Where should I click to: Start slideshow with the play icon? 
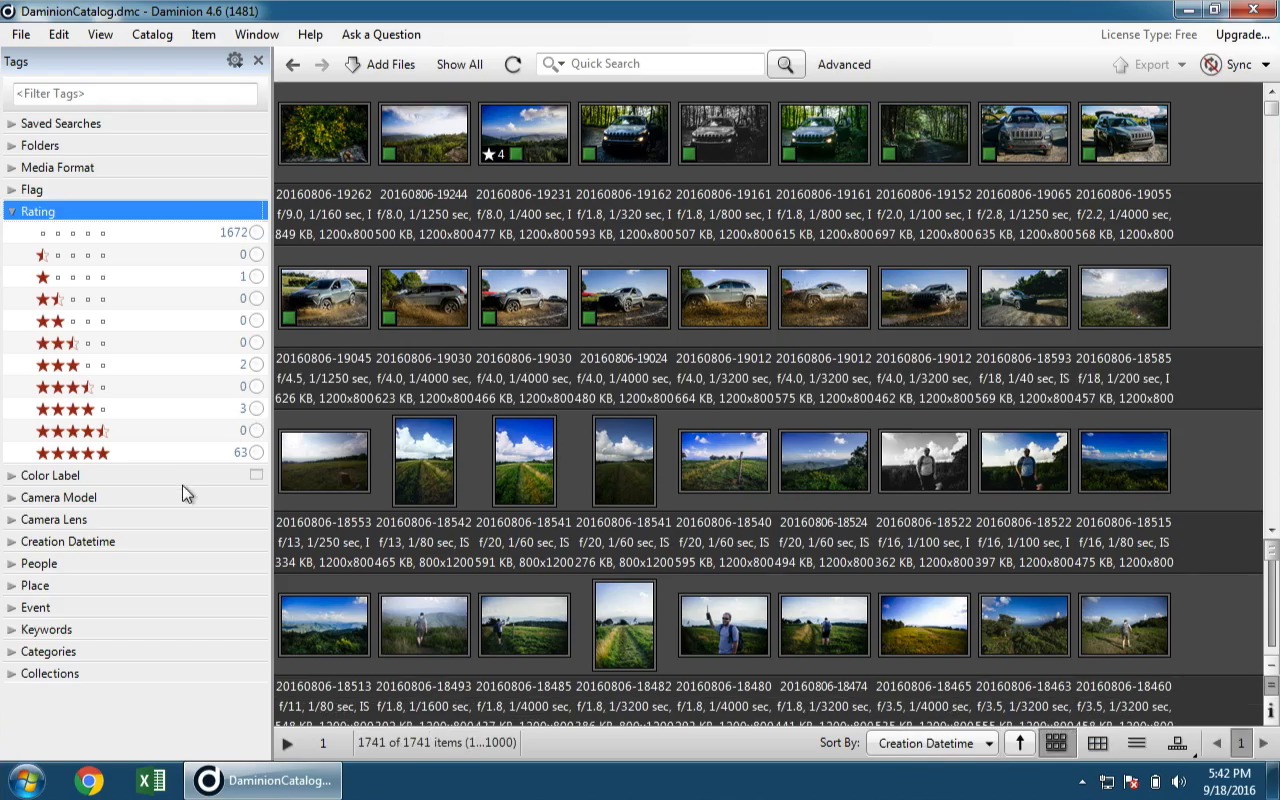pos(288,743)
